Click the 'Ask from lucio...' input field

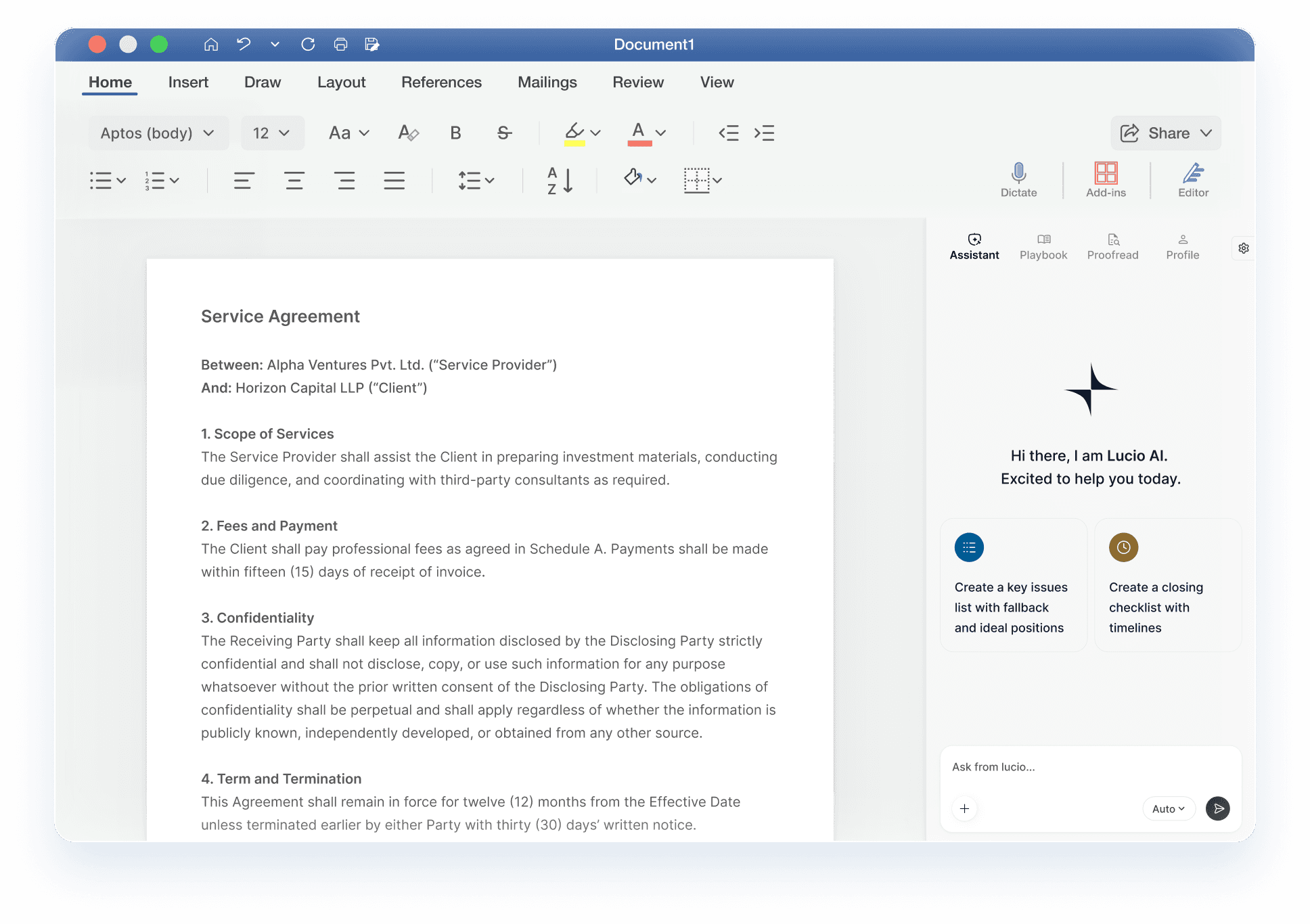[1089, 767]
